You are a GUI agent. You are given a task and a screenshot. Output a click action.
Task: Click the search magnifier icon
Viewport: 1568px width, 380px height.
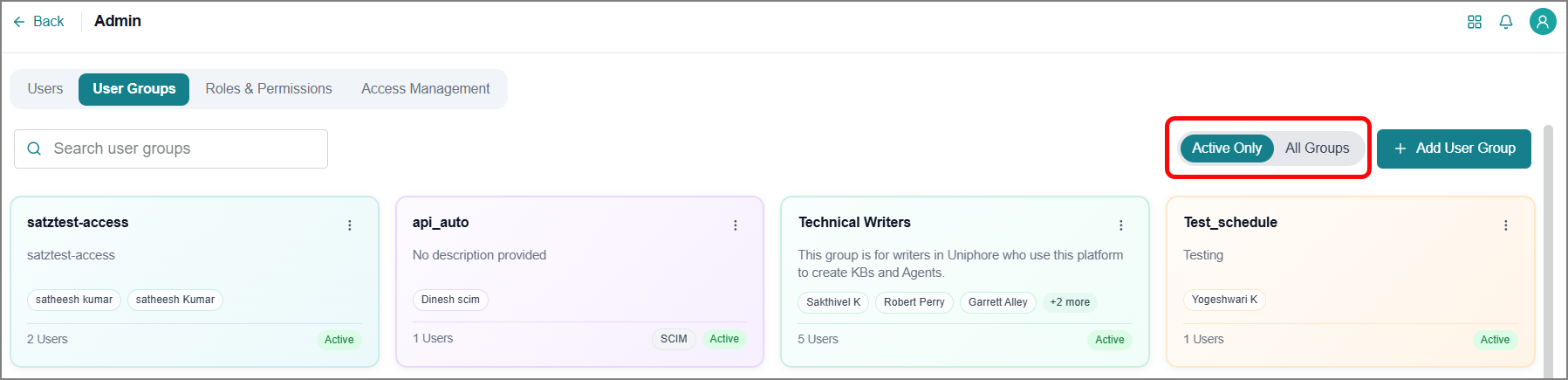tap(34, 149)
